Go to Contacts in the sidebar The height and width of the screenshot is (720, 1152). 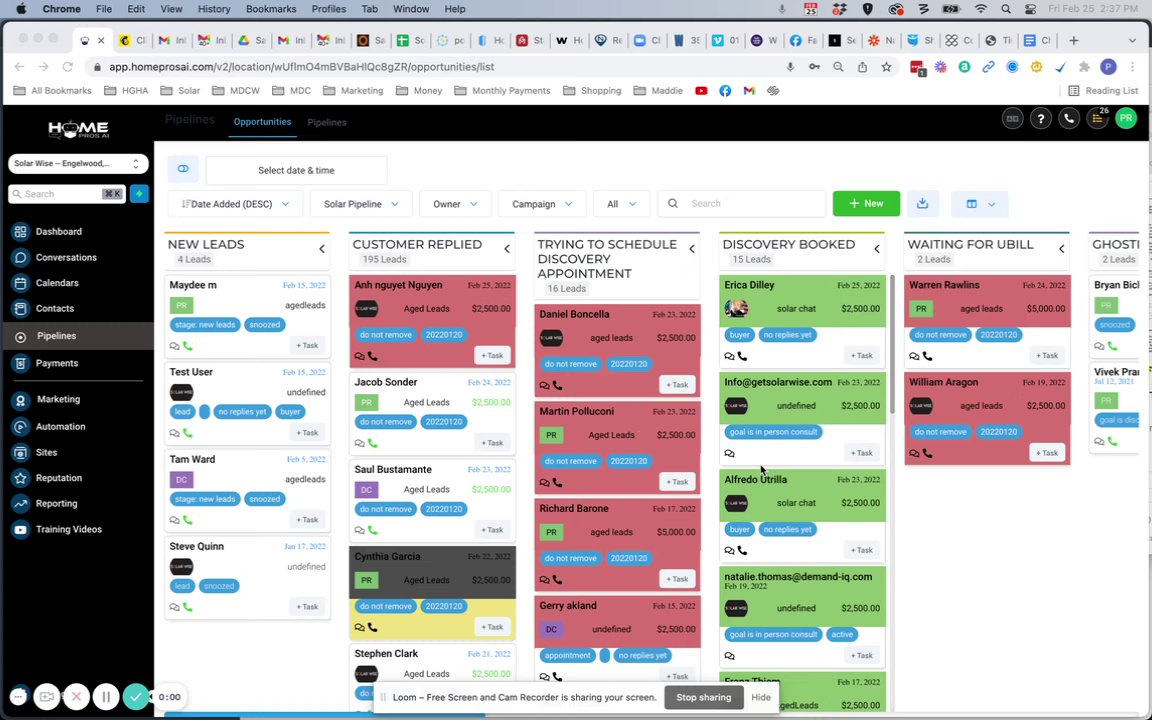point(55,309)
